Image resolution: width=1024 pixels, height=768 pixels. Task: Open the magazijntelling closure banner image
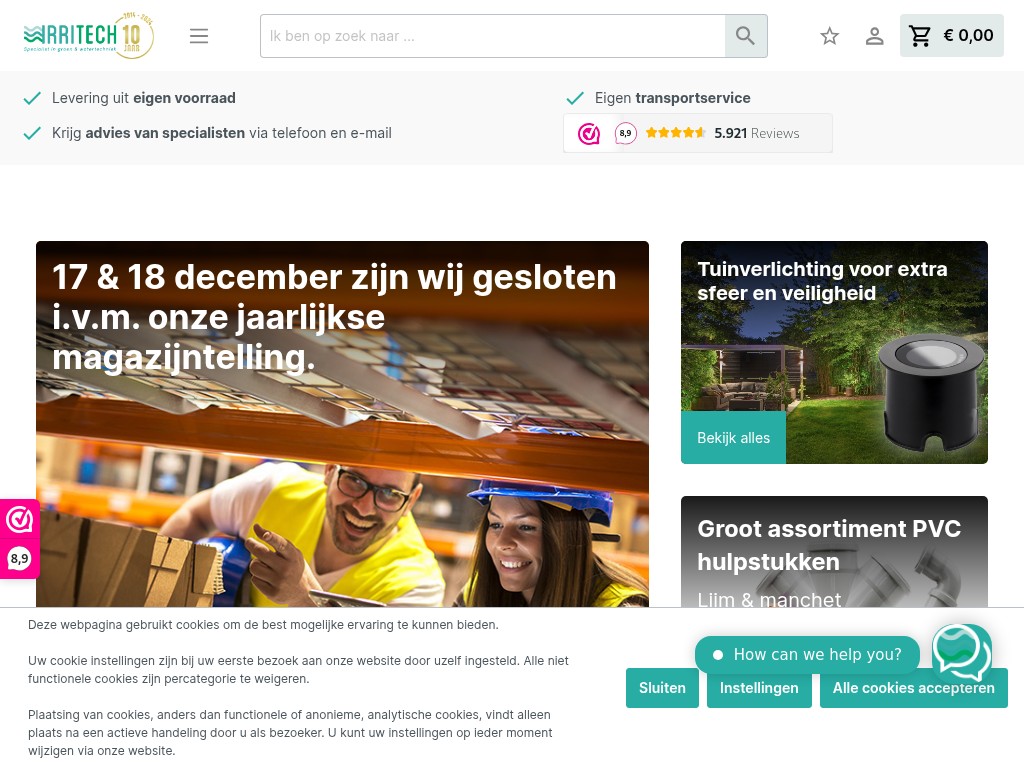[342, 424]
